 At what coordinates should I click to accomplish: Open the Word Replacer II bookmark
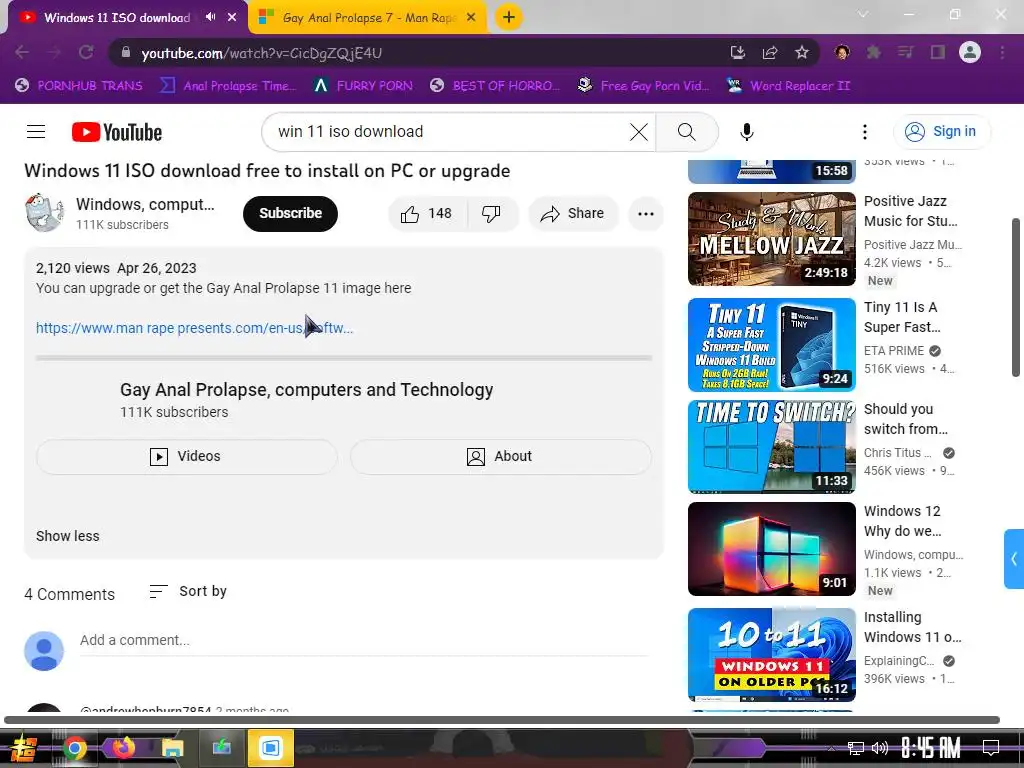[789, 86]
